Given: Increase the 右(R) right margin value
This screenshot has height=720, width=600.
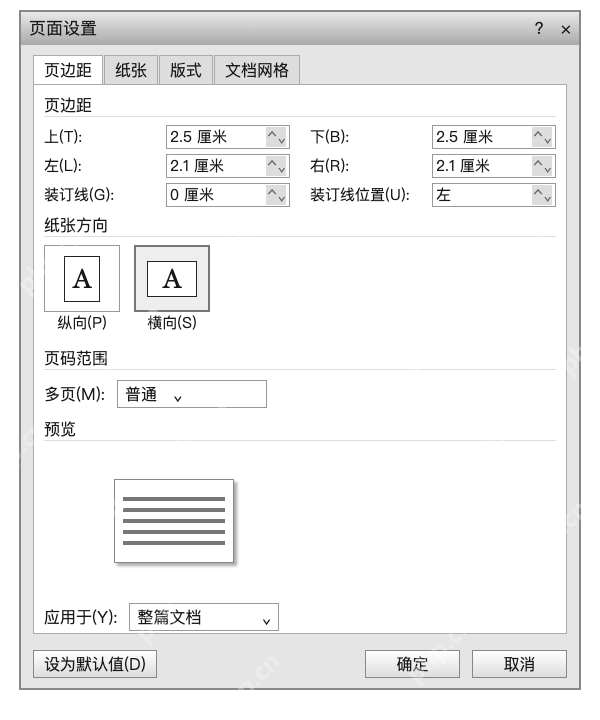Looking at the screenshot, I should [x=538, y=163].
